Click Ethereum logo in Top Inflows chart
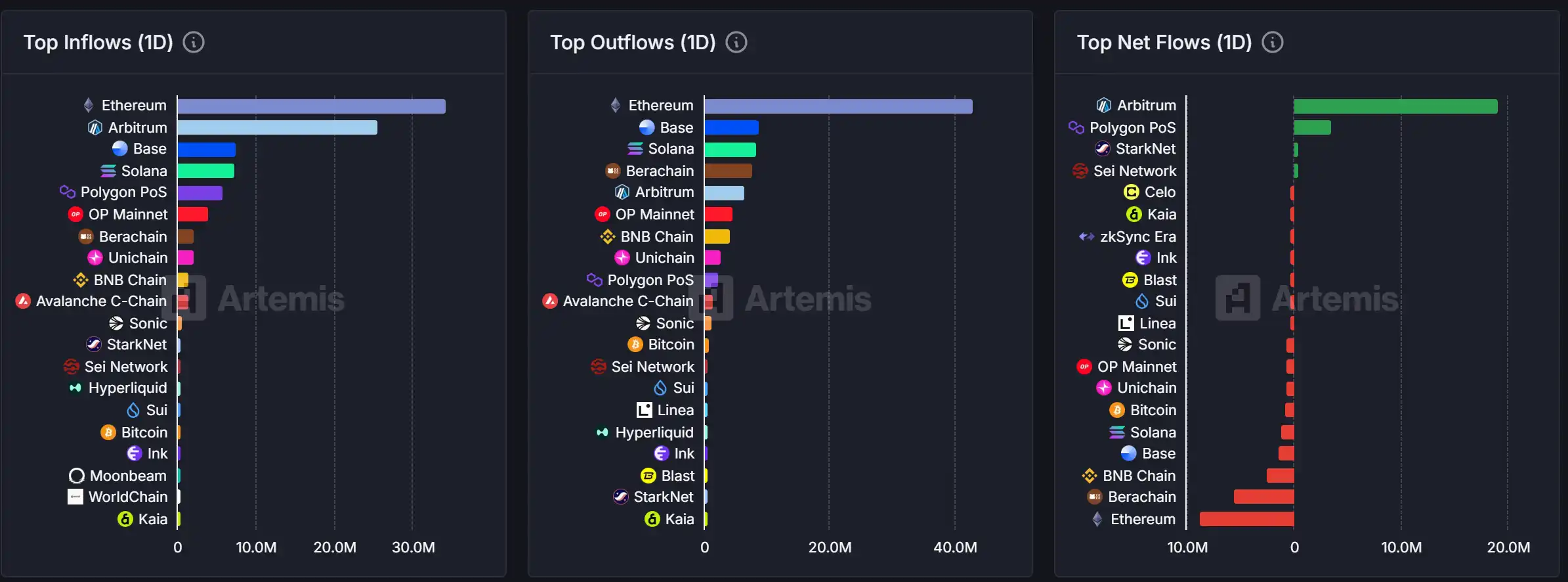The height and width of the screenshot is (582, 1568). click(89, 105)
